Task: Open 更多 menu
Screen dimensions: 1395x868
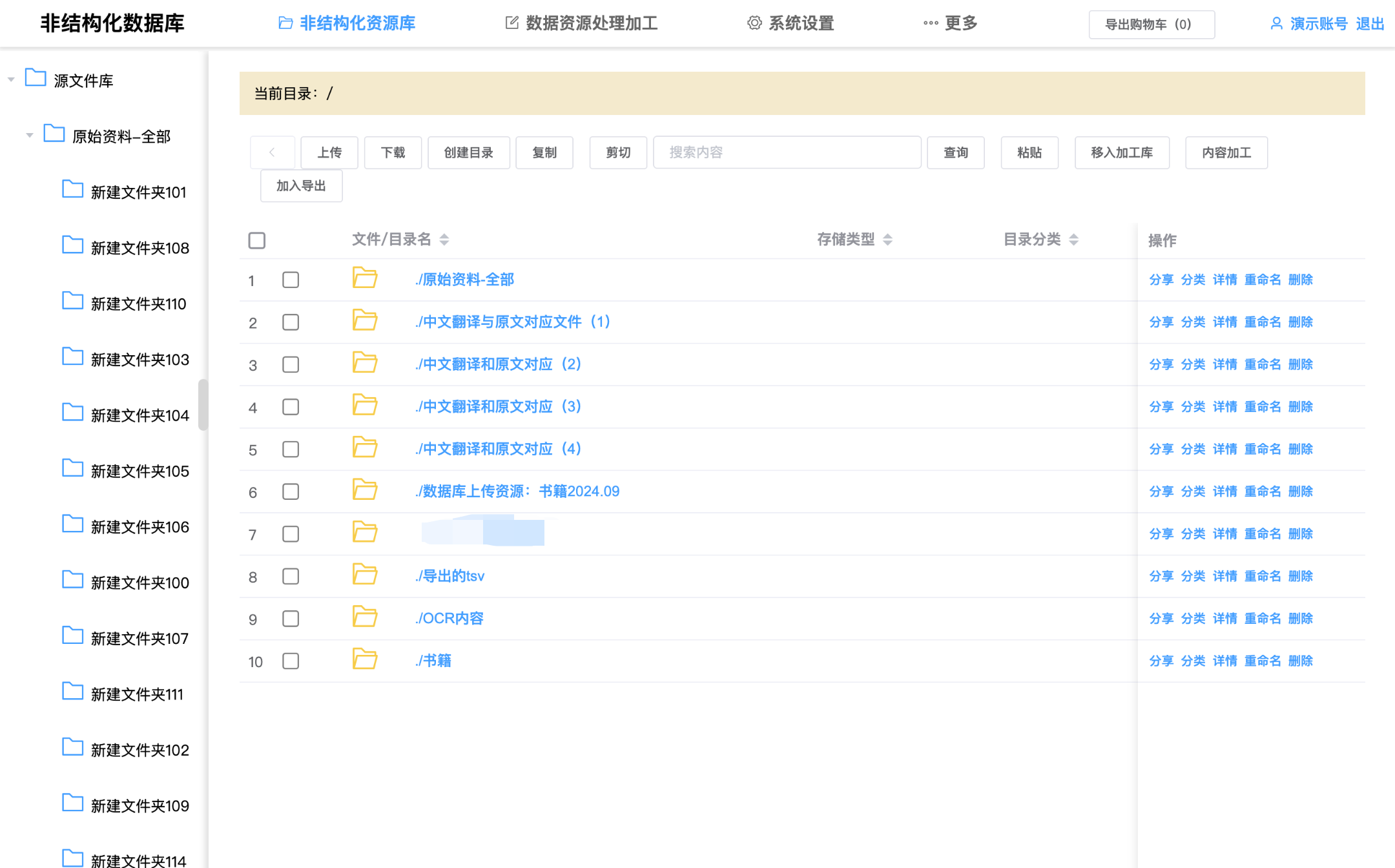Action: pos(950,23)
